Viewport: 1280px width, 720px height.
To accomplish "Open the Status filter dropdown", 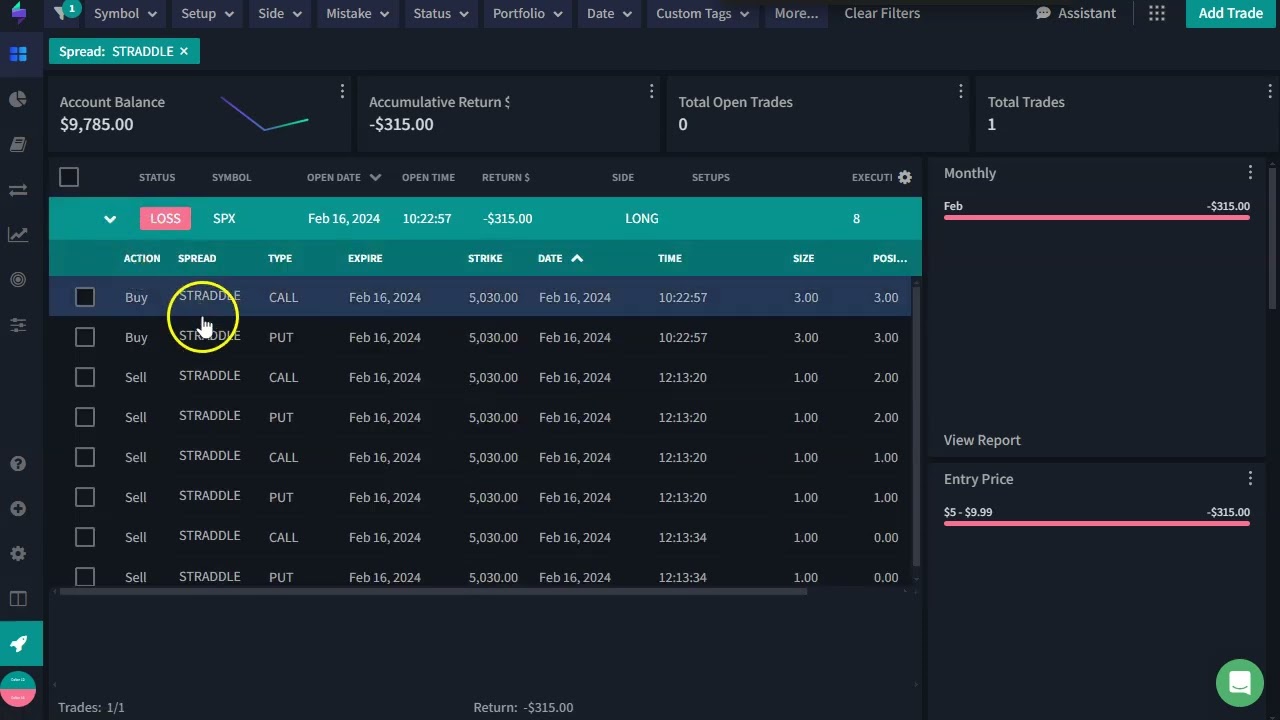I will [441, 13].
